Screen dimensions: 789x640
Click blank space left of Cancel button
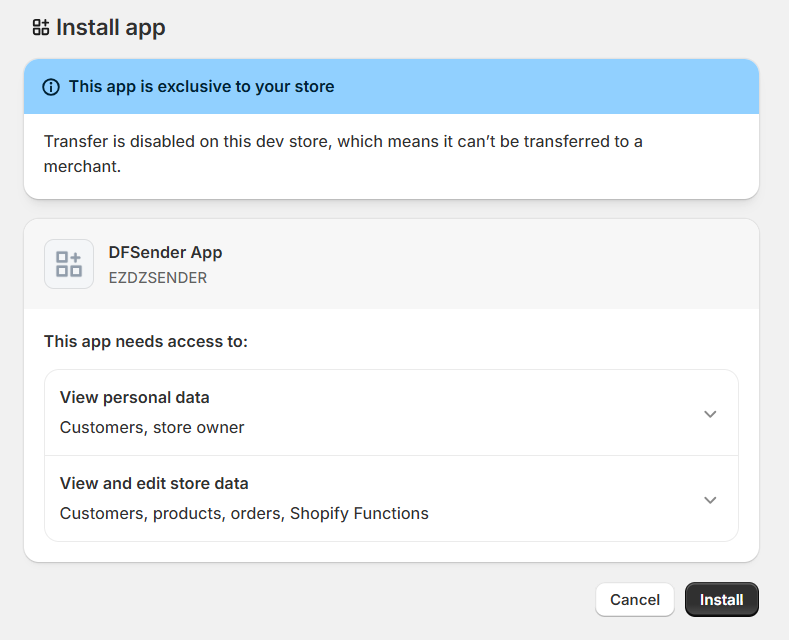click(300, 600)
